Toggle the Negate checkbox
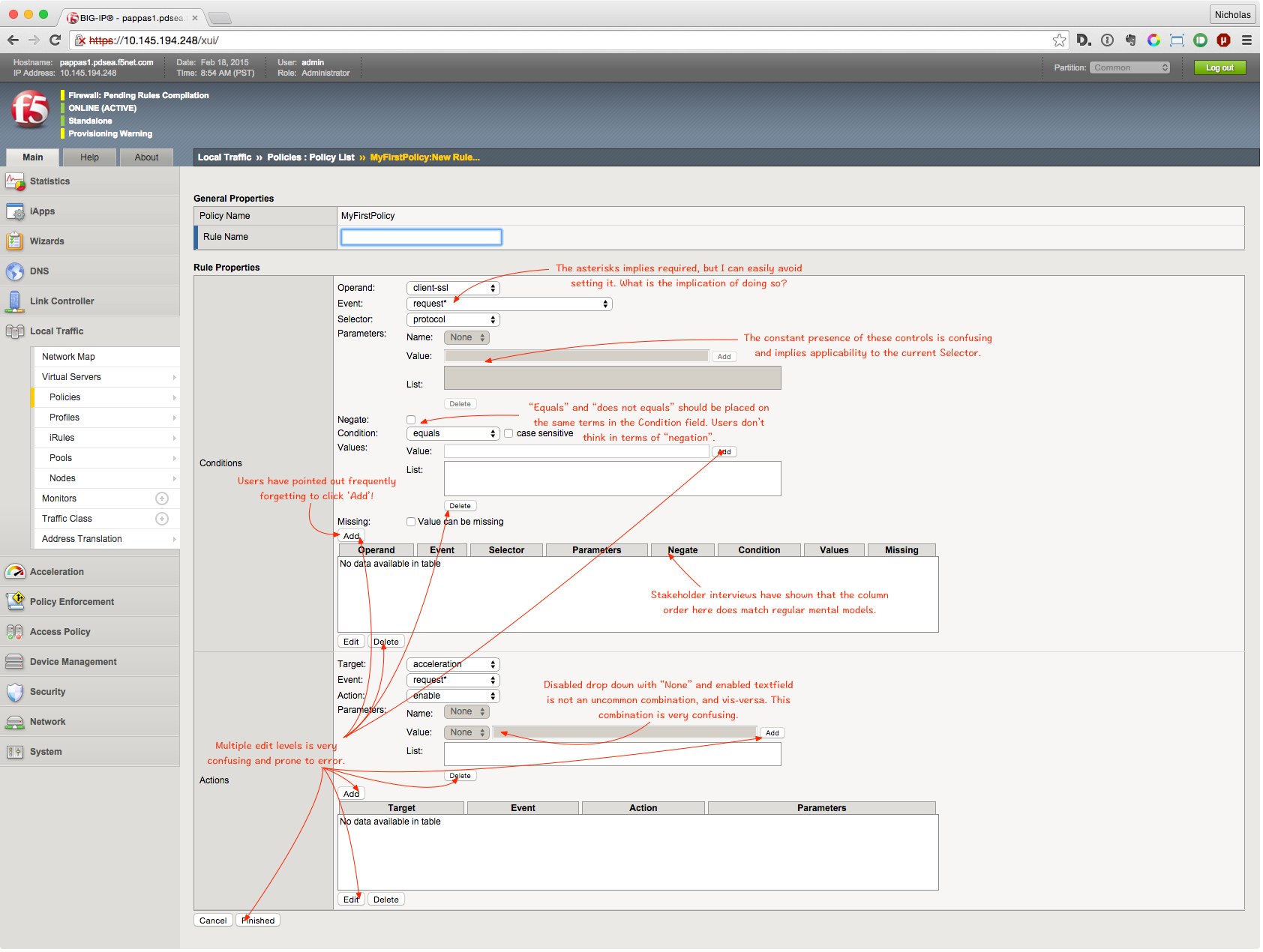1263x952 pixels. [x=411, y=420]
